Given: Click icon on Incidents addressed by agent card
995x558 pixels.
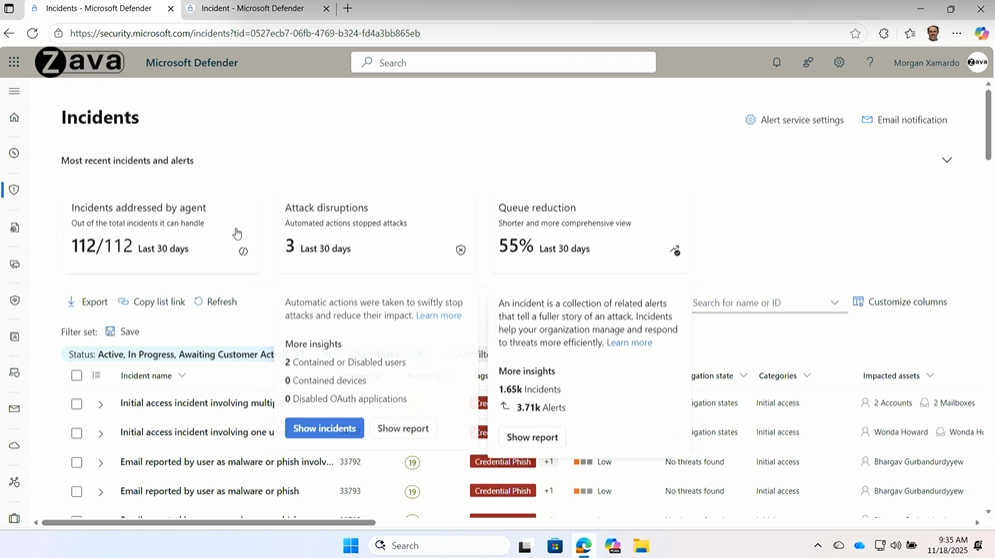Looking at the screenshot, I should click(x=243, y=251).
